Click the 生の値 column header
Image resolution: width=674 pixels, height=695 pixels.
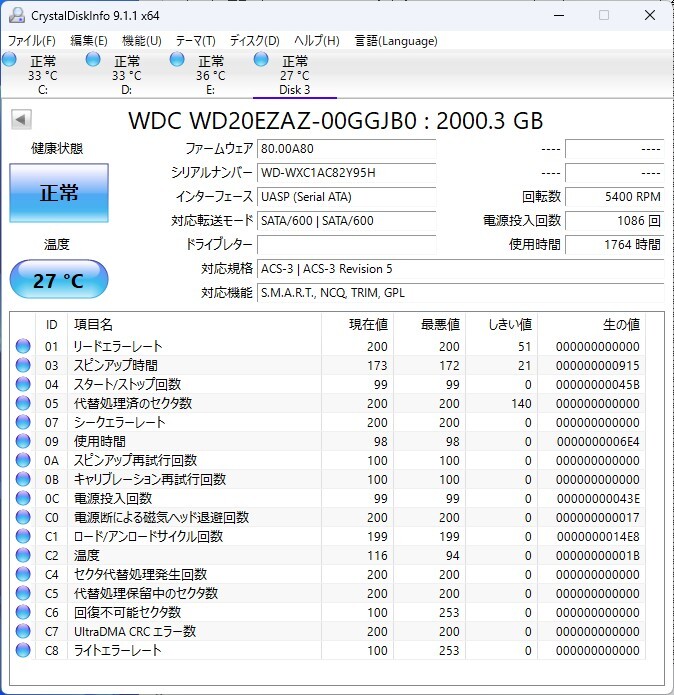(x=592, y=324)
